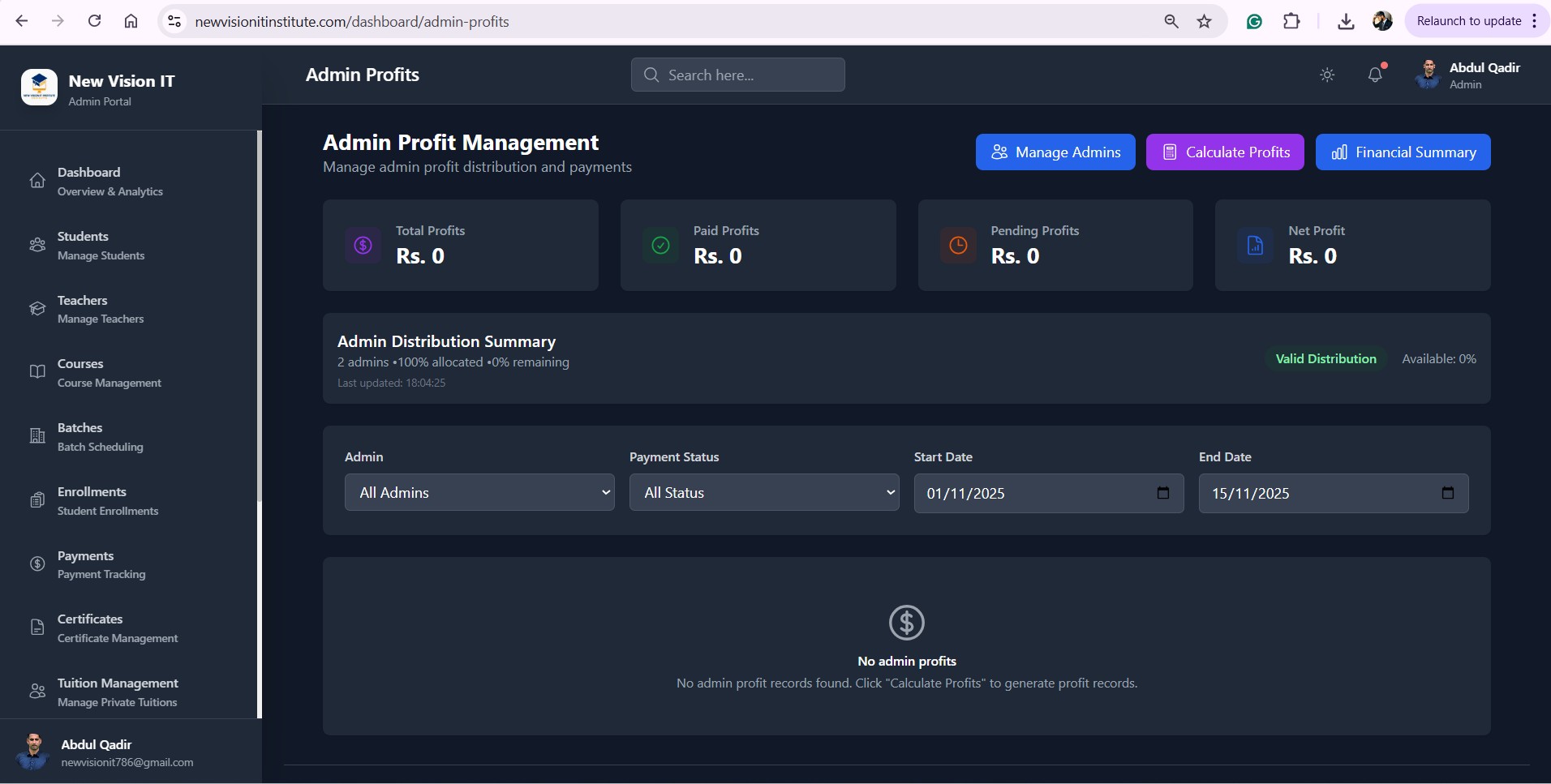Open the browser extensions puzzle icon
This screenshot has height=784, width=1551.
(1291, 22)
